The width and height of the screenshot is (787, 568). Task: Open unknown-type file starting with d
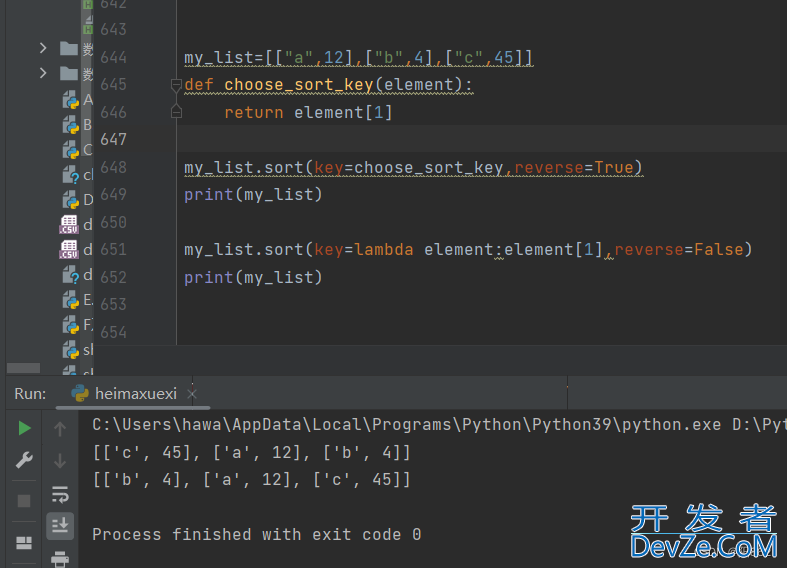(x=78, y=275)
